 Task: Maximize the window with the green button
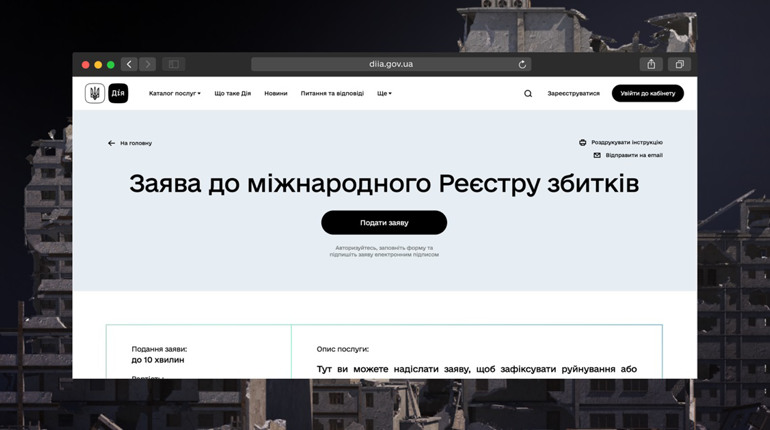tap(111, 65)
